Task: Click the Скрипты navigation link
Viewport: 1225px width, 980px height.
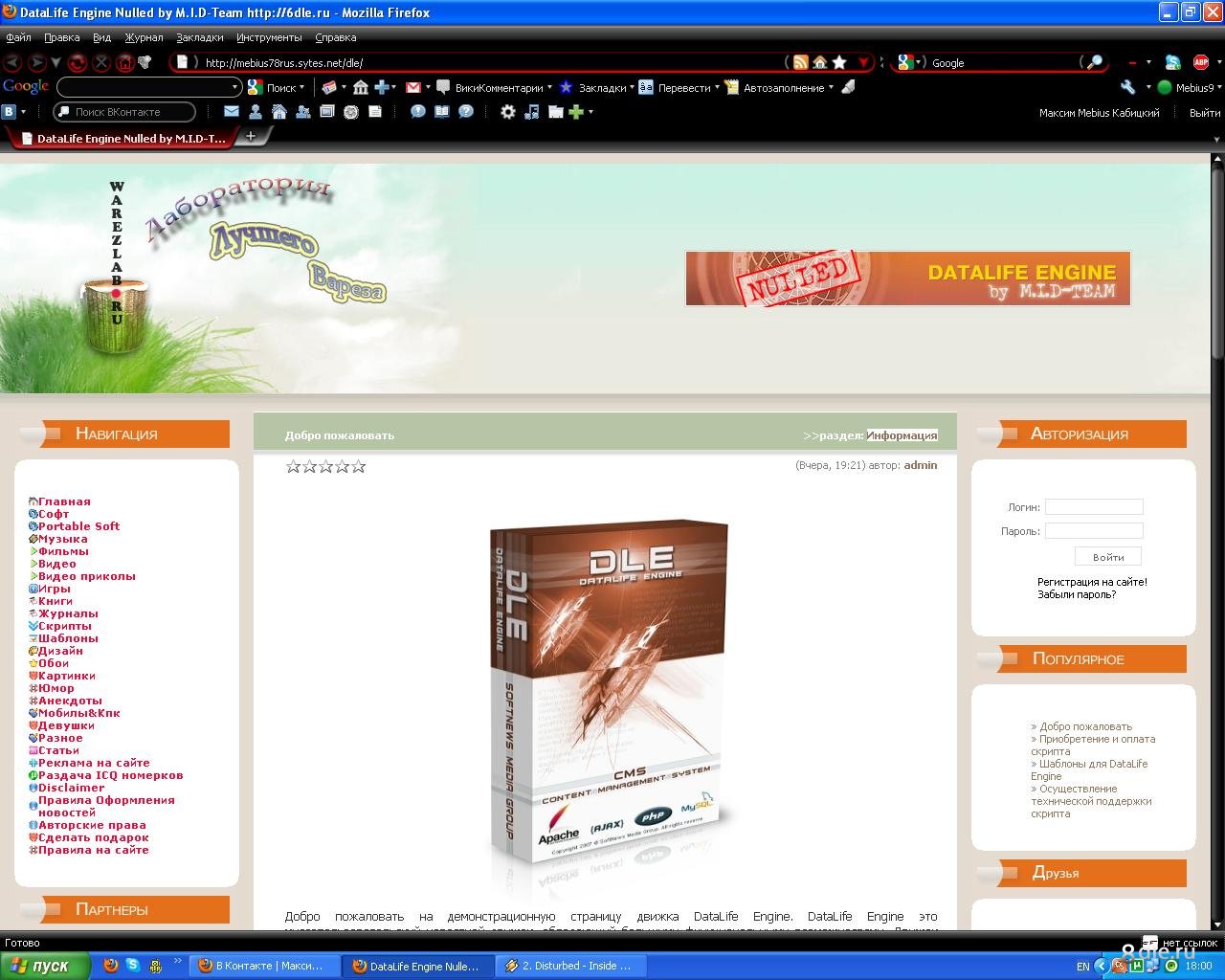Action: [65, 626]
